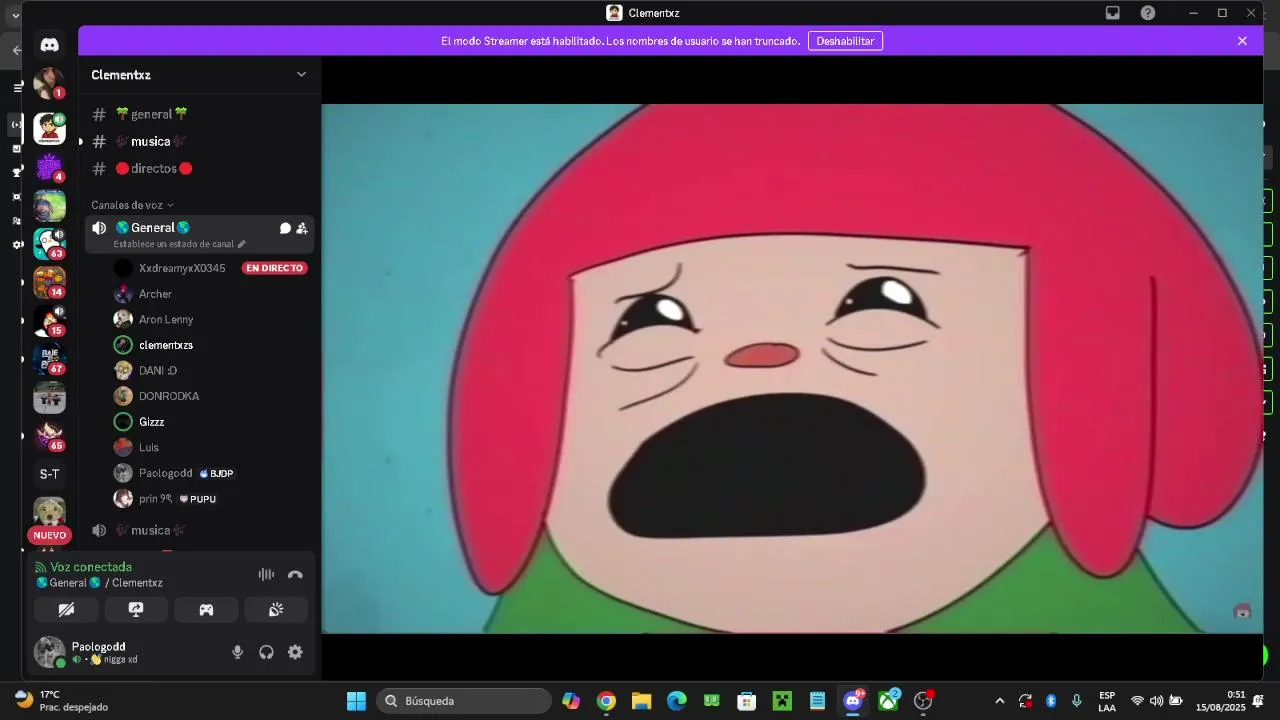Click EN DIRECTO badge beside XxdreamyxX0345
The width and height of the screenshot is (1280, 720).
274,268
